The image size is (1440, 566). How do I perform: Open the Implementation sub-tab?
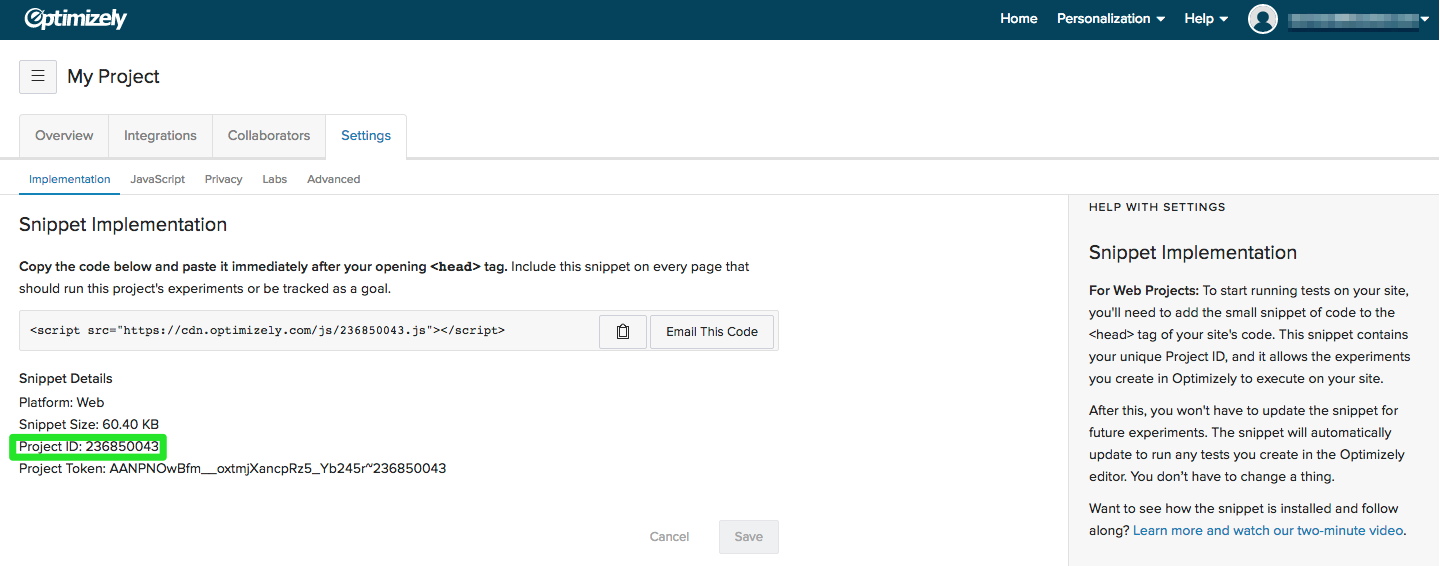(x=70, y=179)
